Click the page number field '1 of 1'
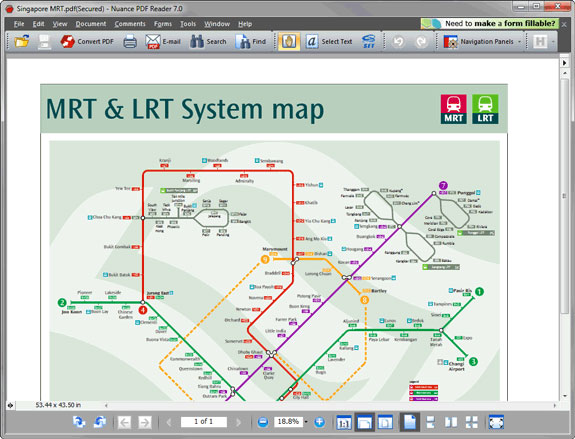The image size is (575, 439). 204,421
